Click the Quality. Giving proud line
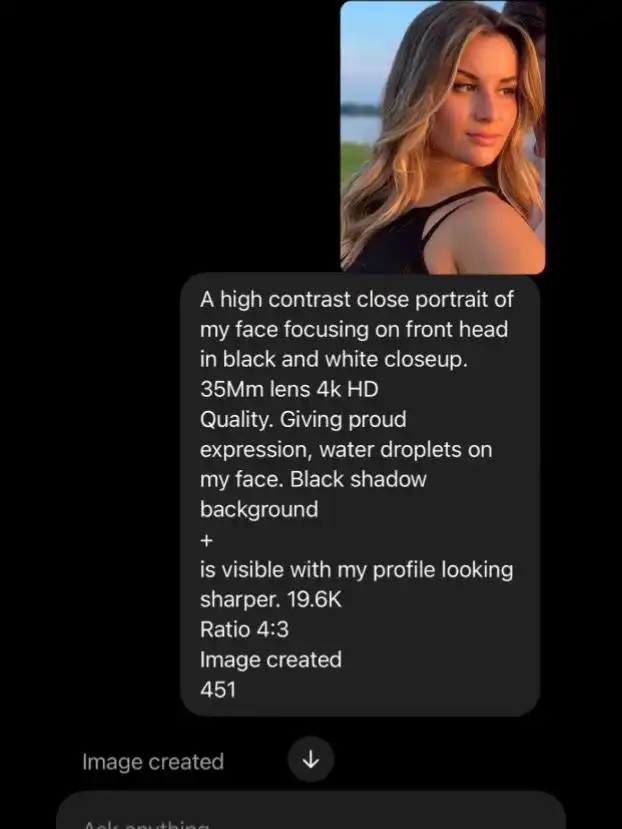Screen dimensions: 622x829 click(x=303, y=420)
